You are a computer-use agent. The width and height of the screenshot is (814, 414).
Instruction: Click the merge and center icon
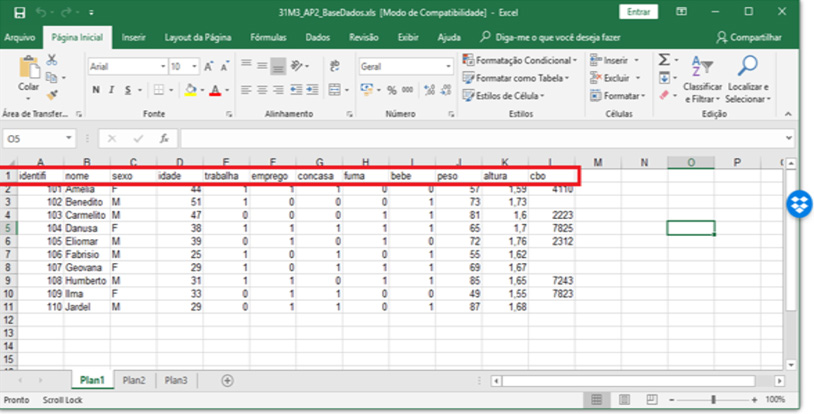pyautogui.click(x=335, y=90)
